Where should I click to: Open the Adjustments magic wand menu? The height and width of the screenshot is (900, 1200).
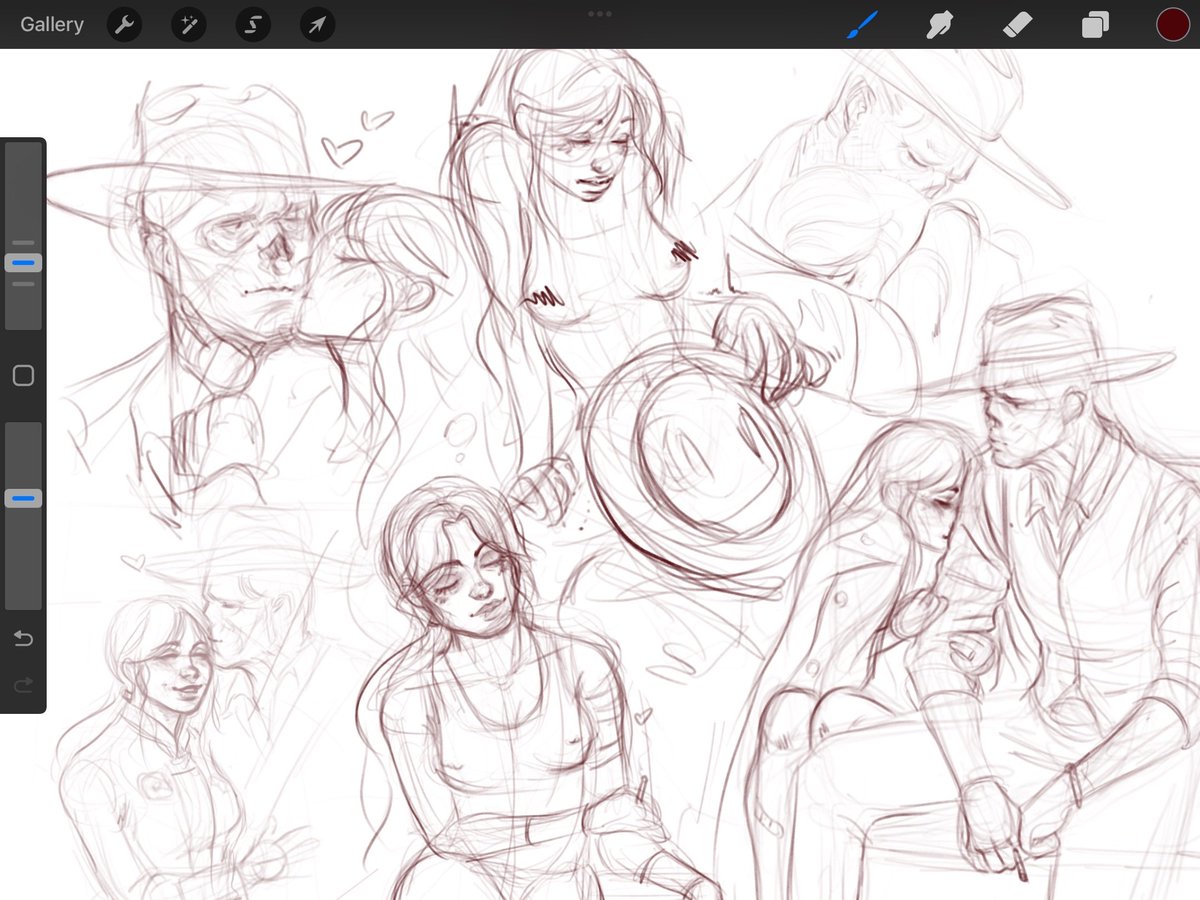pyautogui.click(x=188, y=25)
